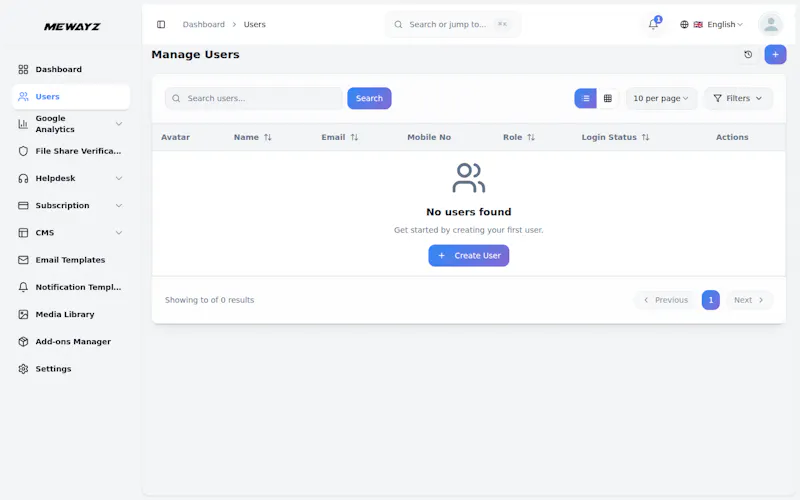Click the history clock icon

pos(748,55)
